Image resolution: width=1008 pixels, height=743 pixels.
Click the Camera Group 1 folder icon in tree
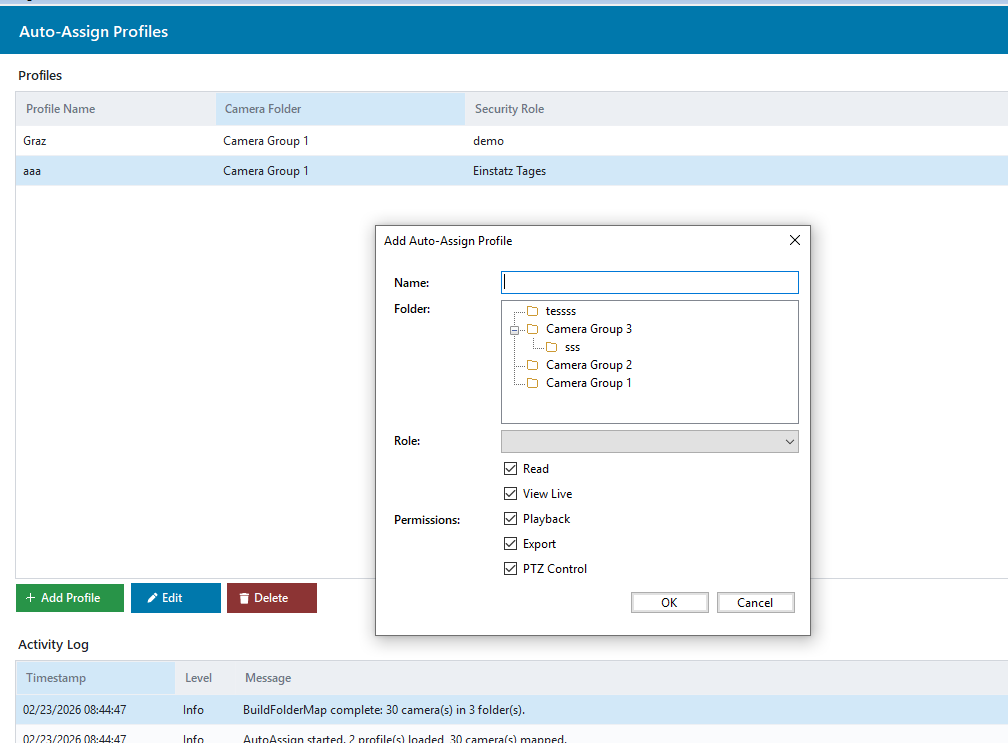pyautogui.click(x=533, y=383)
